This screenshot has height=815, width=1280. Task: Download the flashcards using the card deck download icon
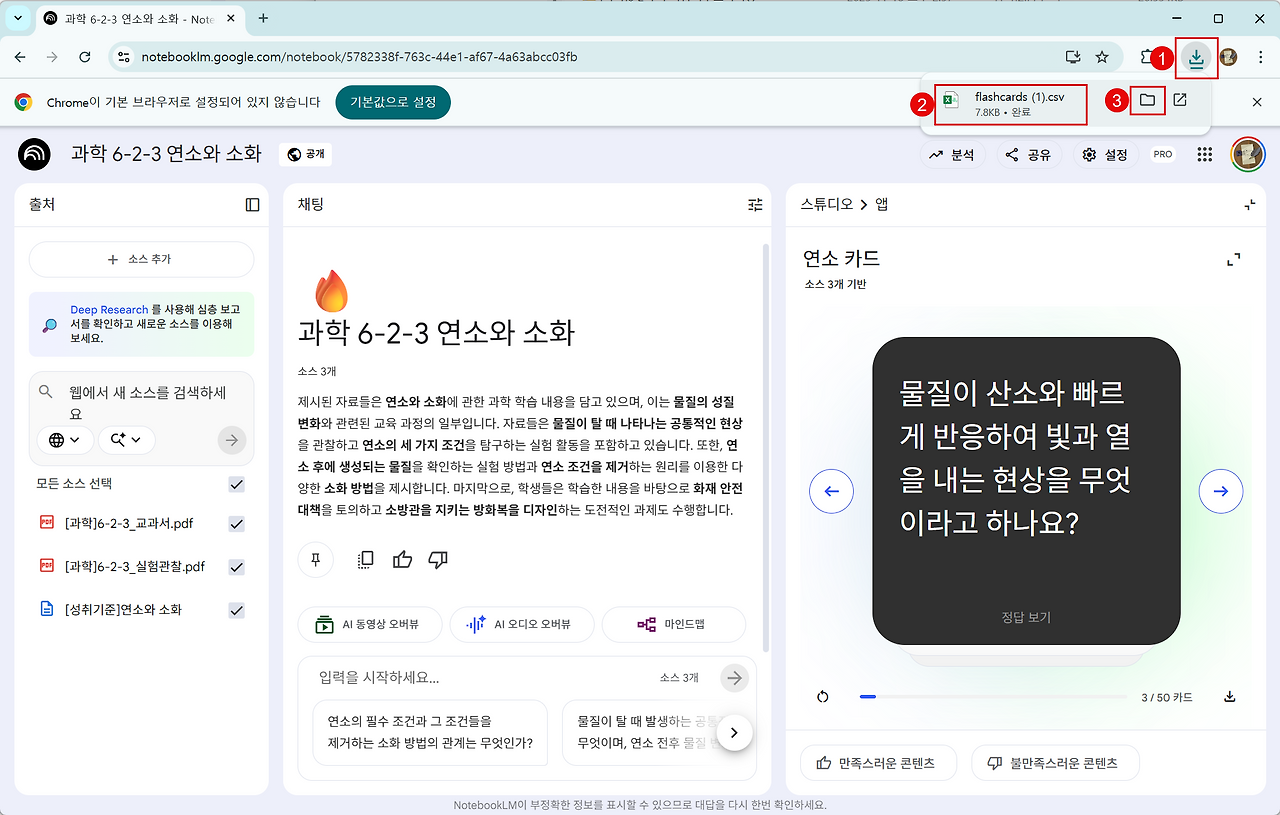[x=1230, y=697]
